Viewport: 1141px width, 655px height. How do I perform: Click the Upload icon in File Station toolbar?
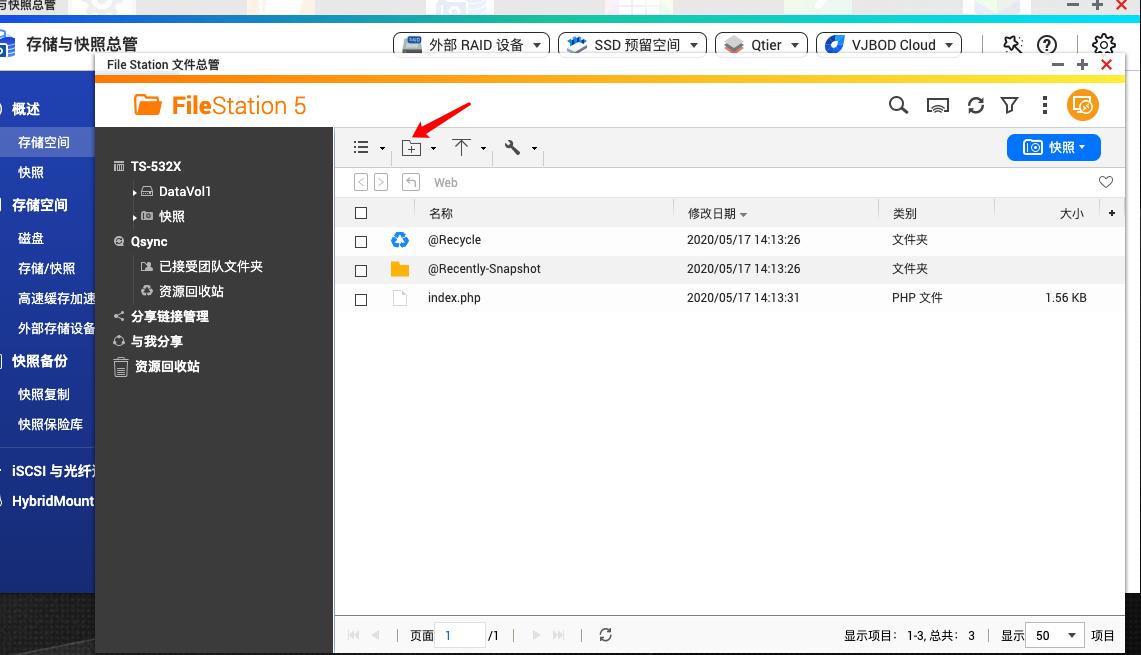click(x=462, y=147)
